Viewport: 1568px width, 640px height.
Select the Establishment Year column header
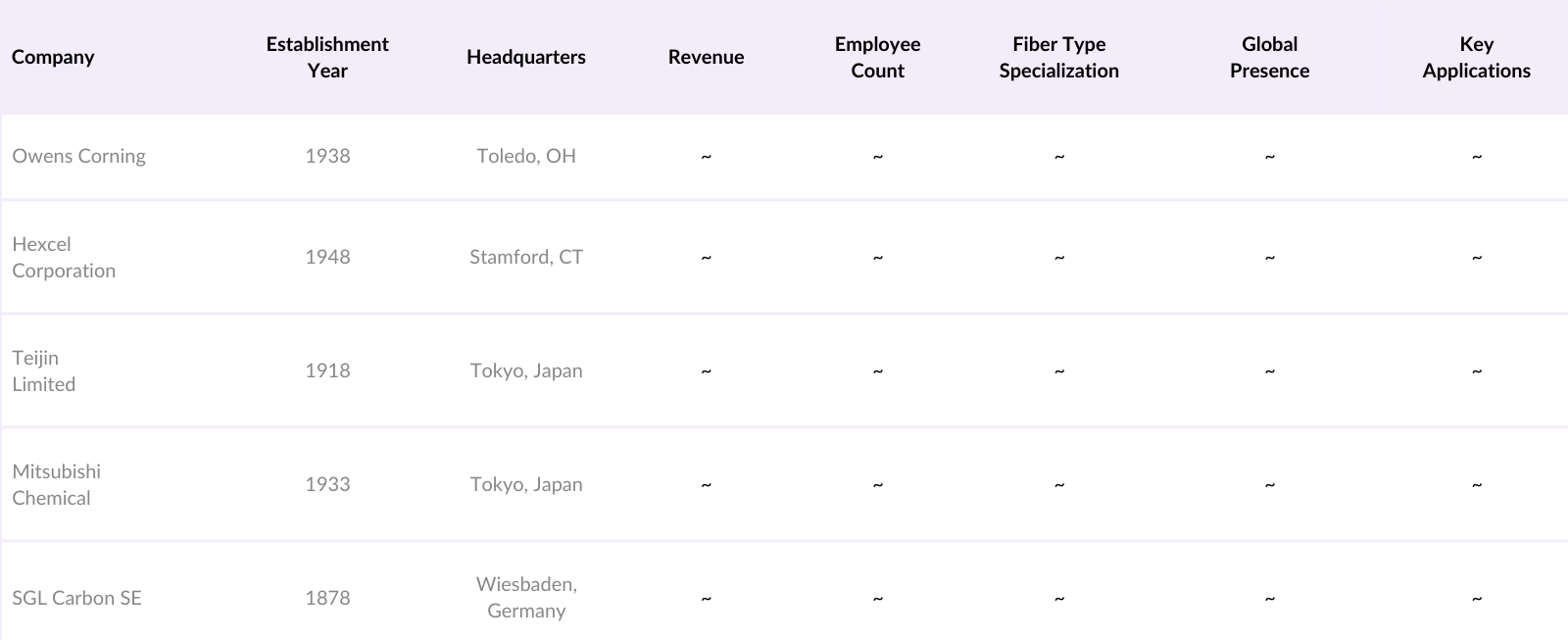click(x=327, y=57)
